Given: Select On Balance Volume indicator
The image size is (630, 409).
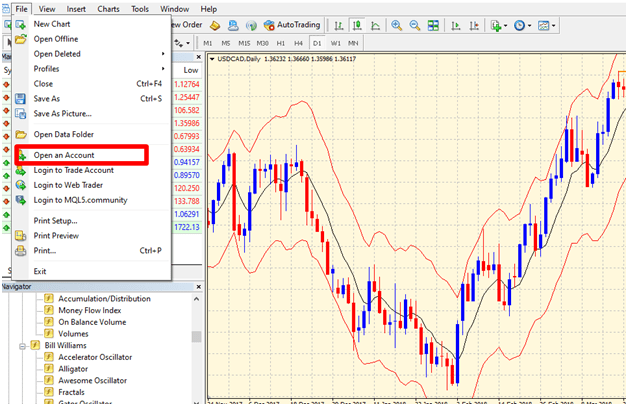Looking at the screenshot, I should coord(92,322).
